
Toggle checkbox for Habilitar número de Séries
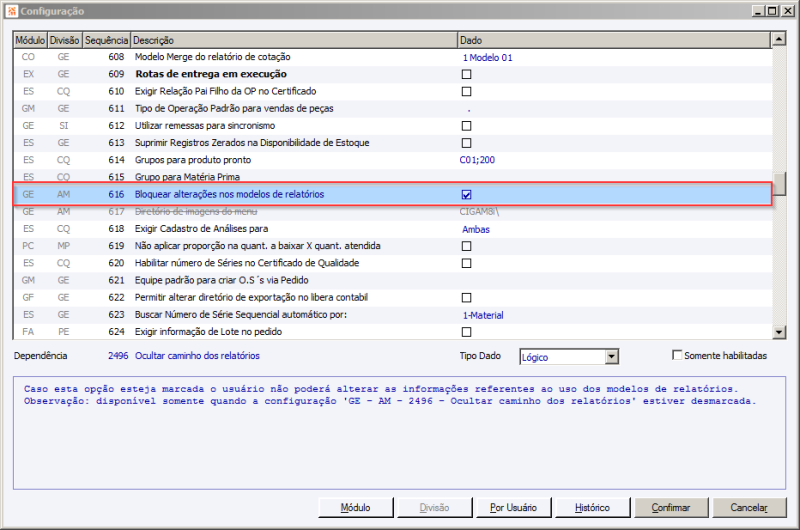(466, 264)
